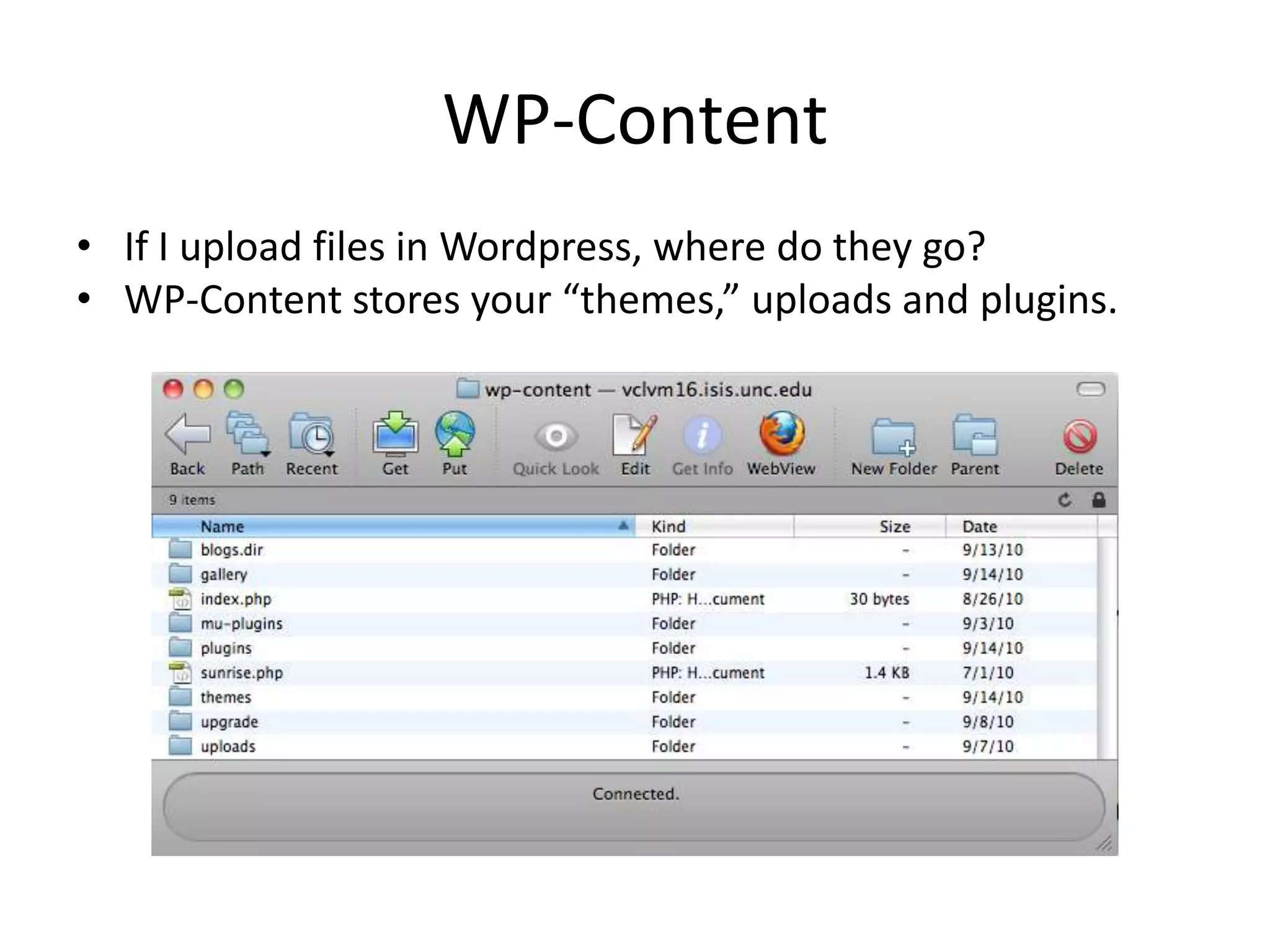The image size is (1270, 952).
Task: Click the Quick Look eye icon
Action: pos(556,436)
